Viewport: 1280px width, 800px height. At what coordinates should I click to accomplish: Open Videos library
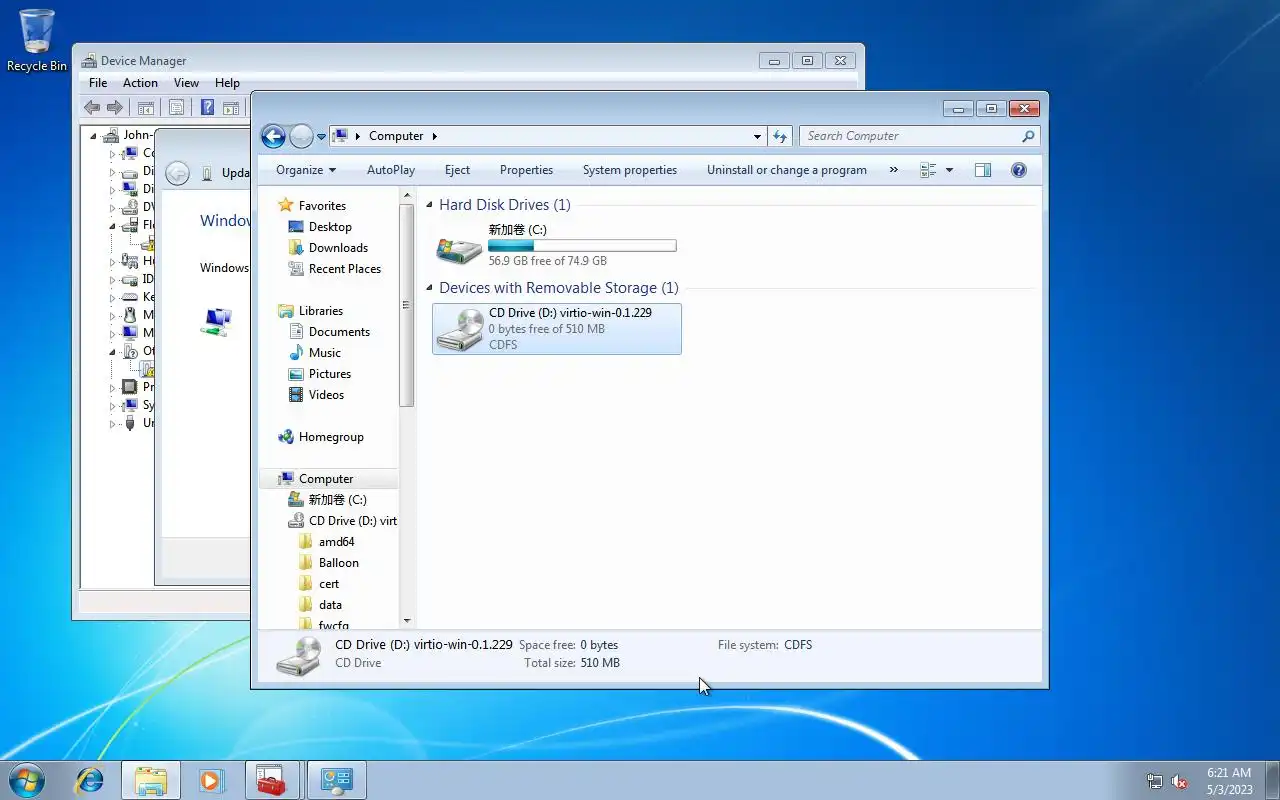326,395
